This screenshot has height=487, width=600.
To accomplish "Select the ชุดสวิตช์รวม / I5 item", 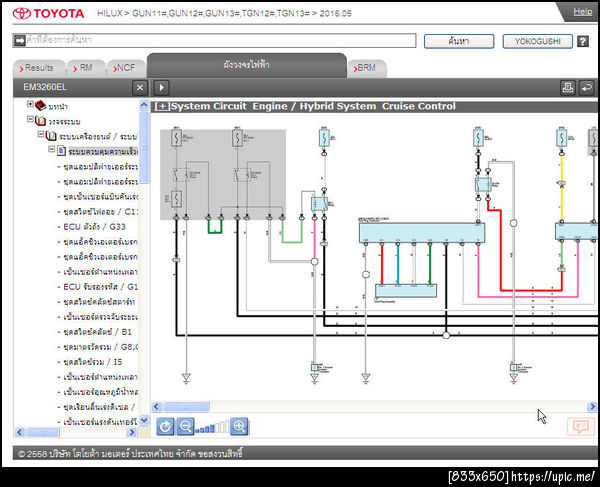I will 92,362.
